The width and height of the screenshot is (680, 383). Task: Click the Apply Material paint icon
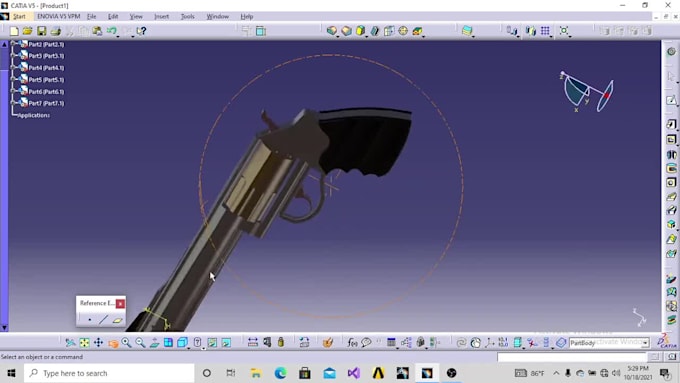point(328,343)
